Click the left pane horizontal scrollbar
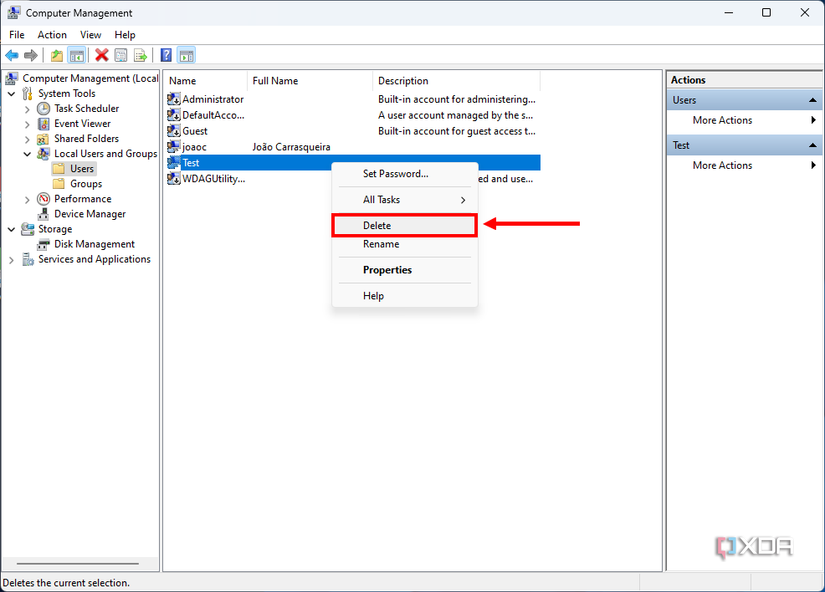Image resolution: width=825 pixels, height=592 pixels. pyautogui.click(x=78, y=564)
